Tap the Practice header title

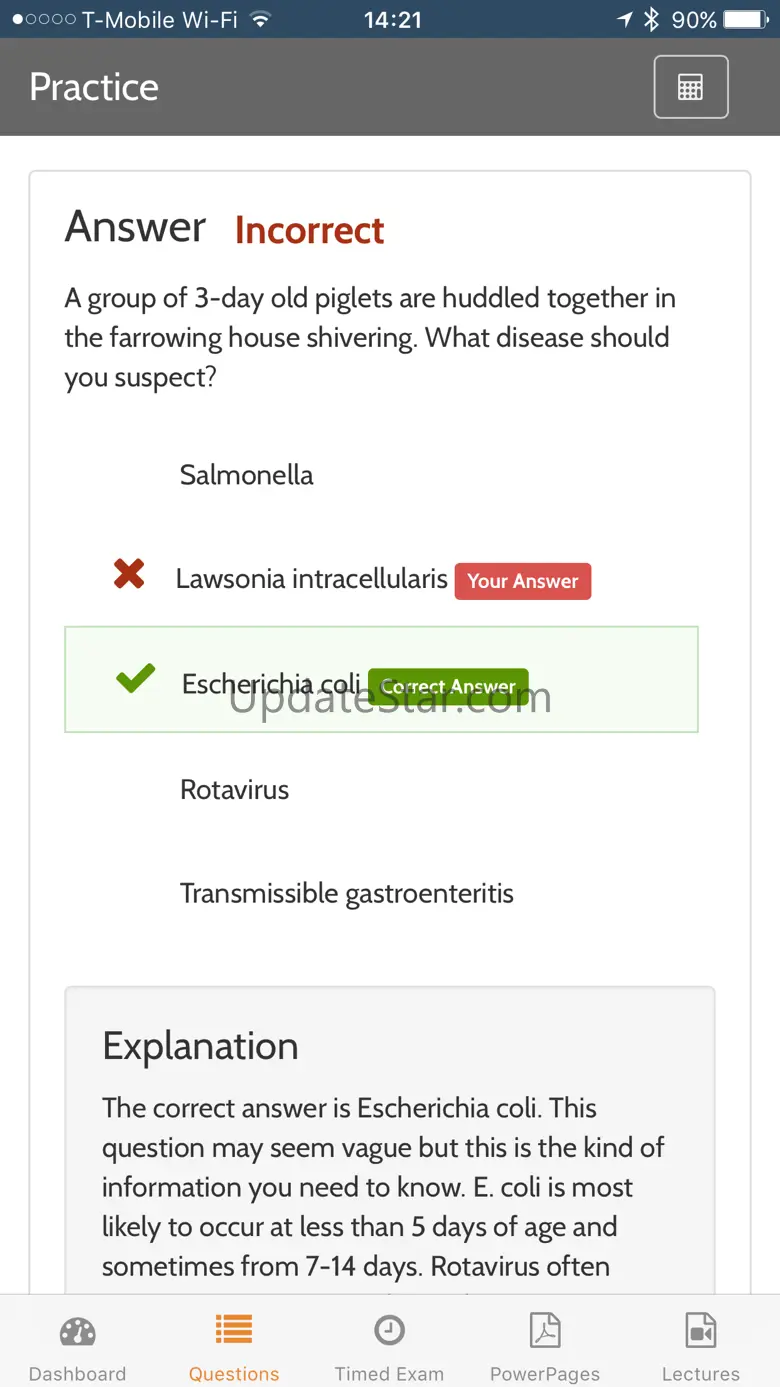94,87
